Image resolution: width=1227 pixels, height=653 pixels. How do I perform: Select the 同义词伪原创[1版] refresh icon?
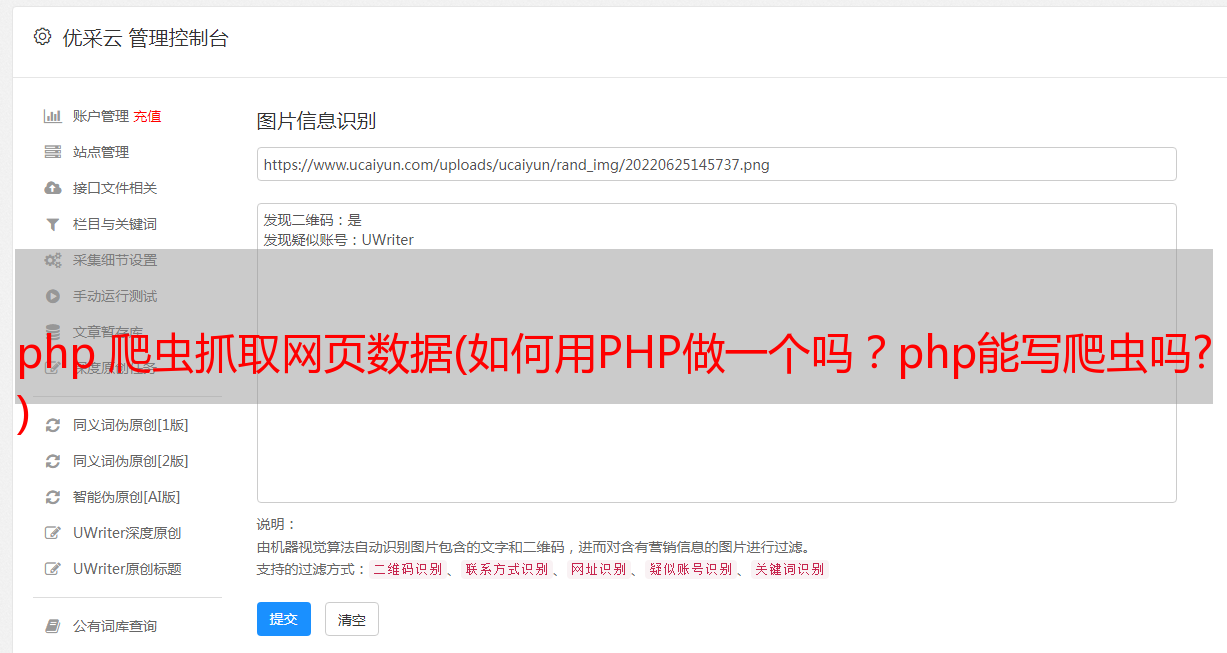pos(53,425)
